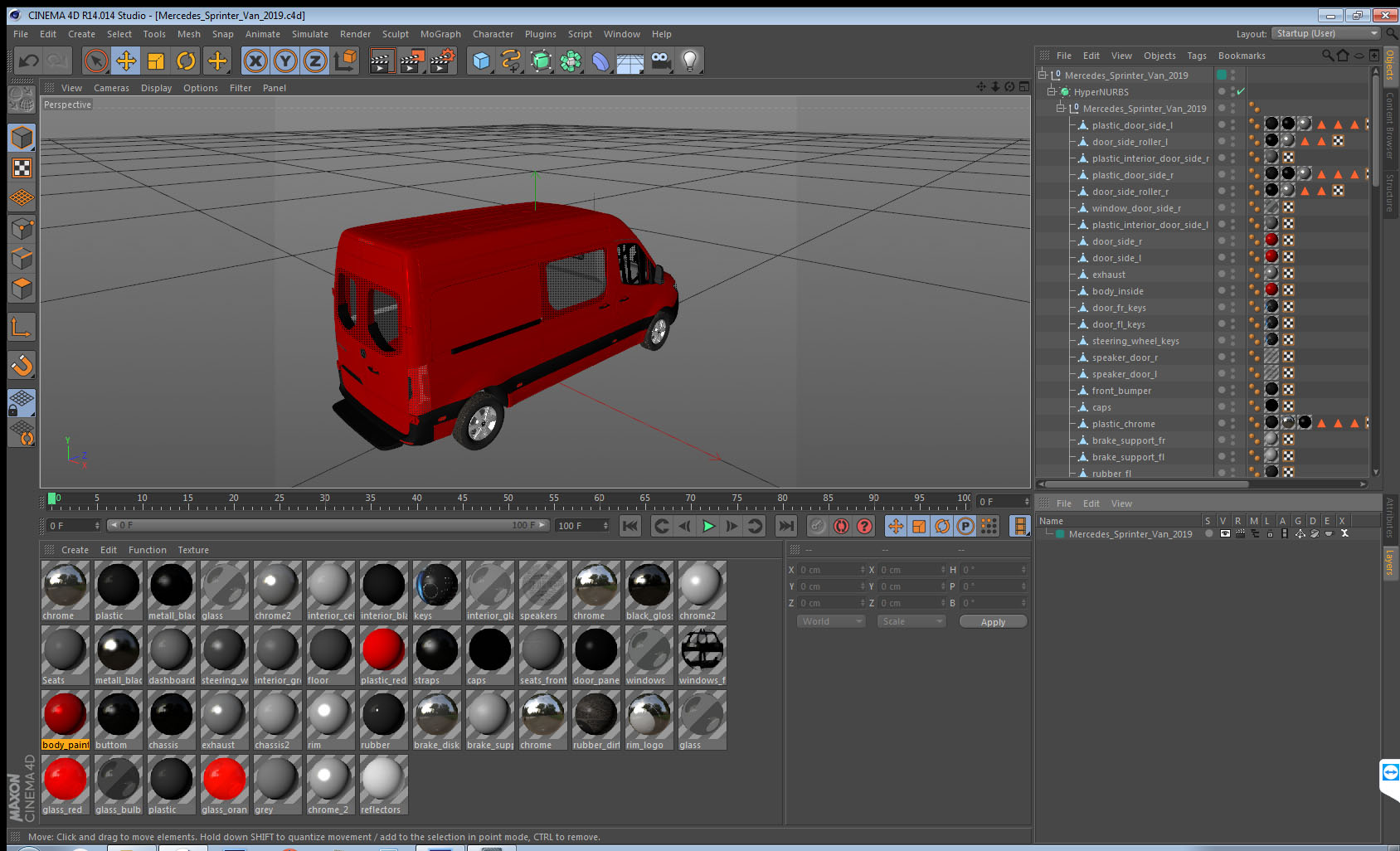The image size is (1400, 851).
Task: Open the Sculpt menu
Action: click(x=396, y=34)
